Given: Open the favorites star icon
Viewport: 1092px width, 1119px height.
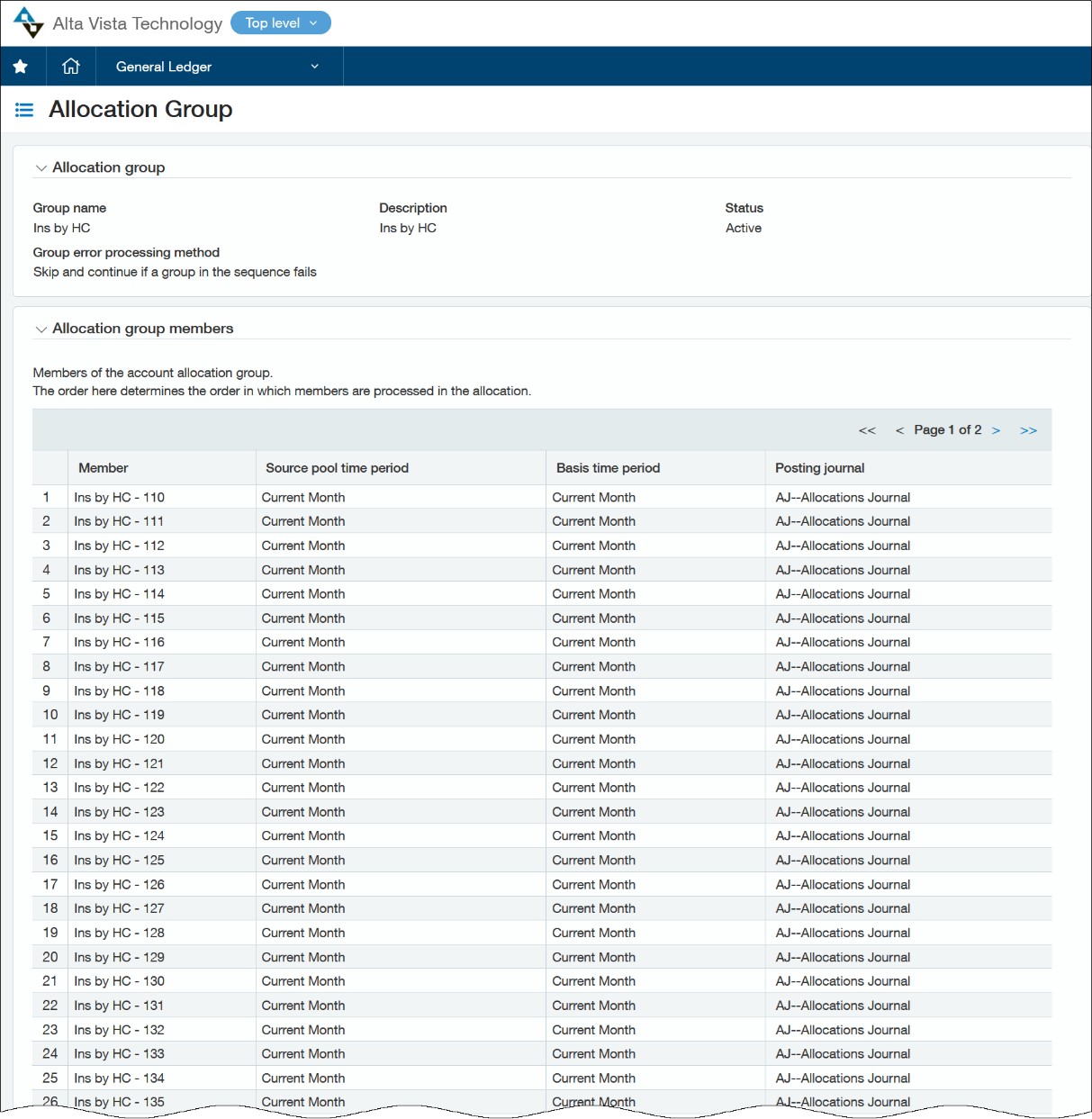Looking at the screenshot, I should click(x=21, y=67).
